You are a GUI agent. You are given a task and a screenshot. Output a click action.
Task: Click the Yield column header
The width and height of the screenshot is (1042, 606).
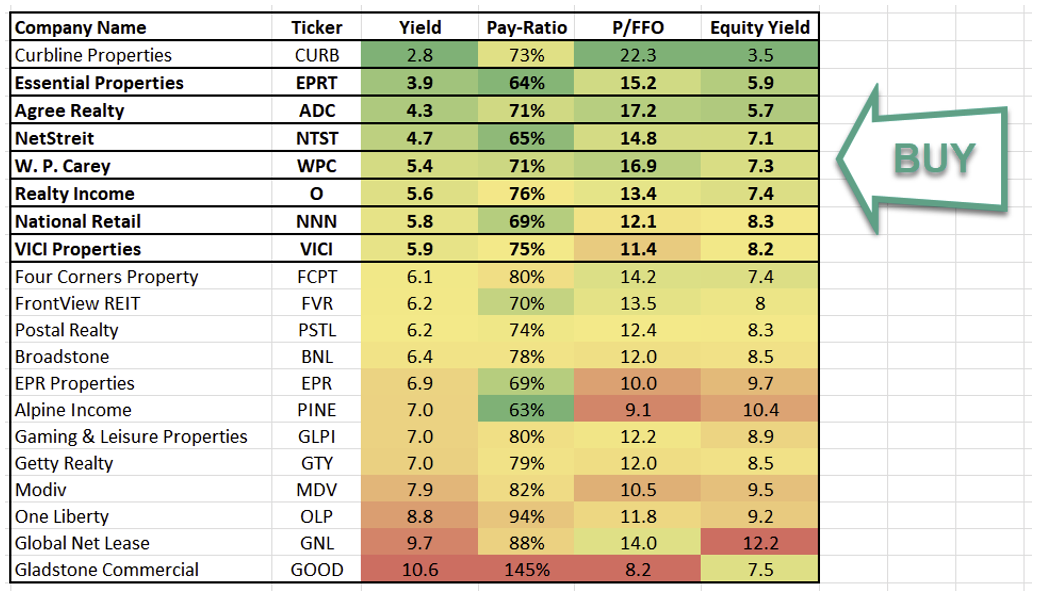click(x=419, y=27)
